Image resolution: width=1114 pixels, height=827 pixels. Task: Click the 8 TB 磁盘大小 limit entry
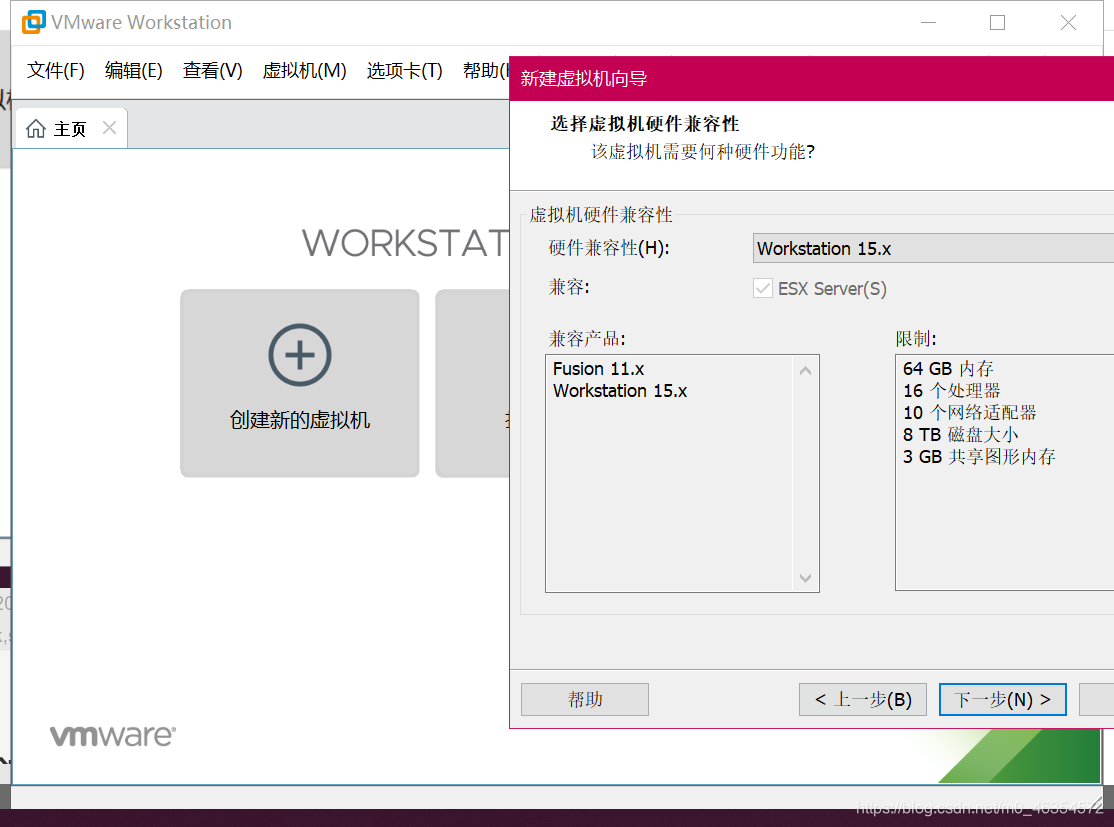click(x=961, y=435)
